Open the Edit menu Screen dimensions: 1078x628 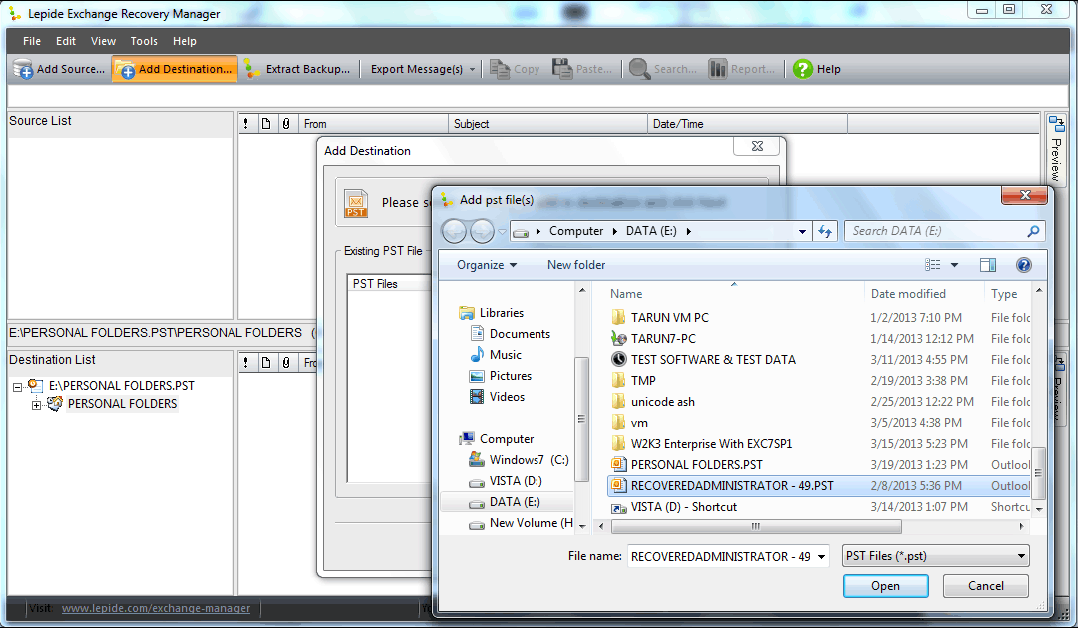click(x=66, y=41)
